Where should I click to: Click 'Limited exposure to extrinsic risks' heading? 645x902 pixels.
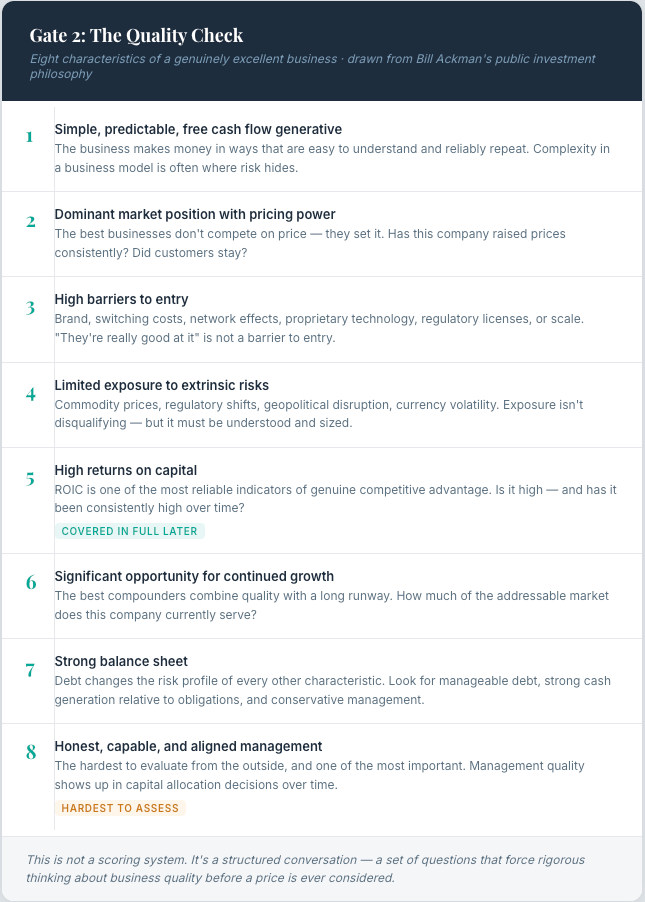pyautogui.click(x=162, y=385)
